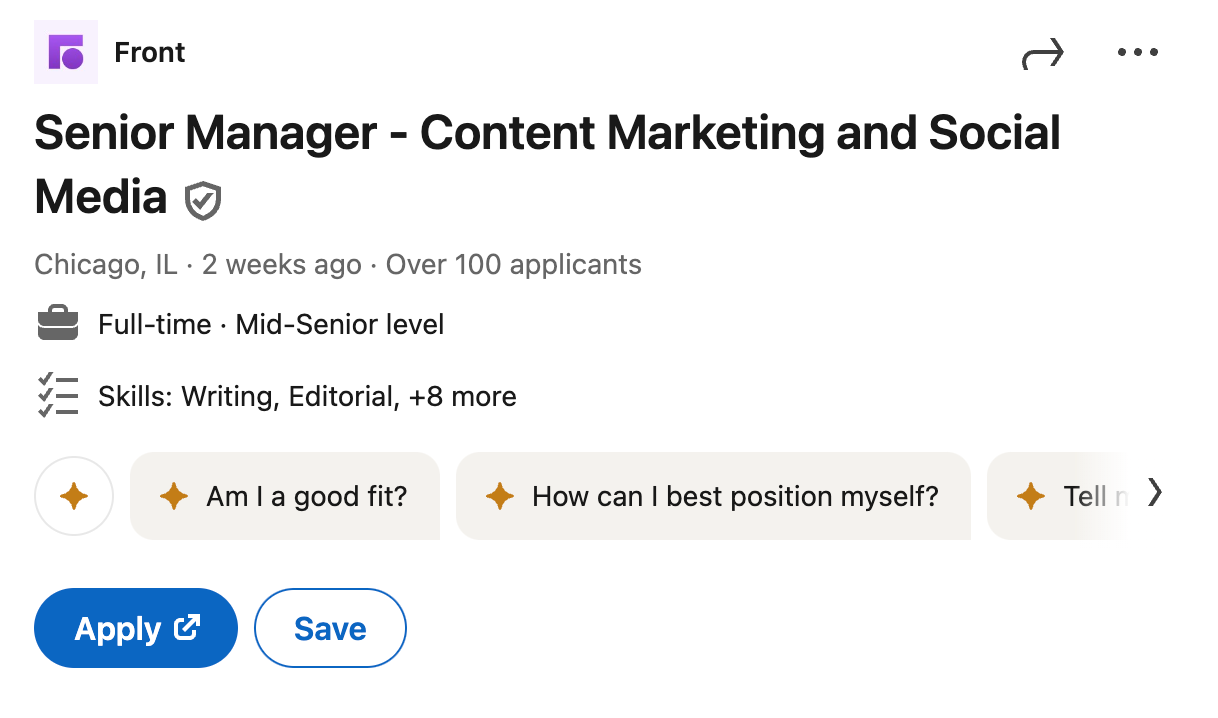
Task: Expand 'Over 100 applicants' details
Action: pyautogui.click(x=513, y=264)
